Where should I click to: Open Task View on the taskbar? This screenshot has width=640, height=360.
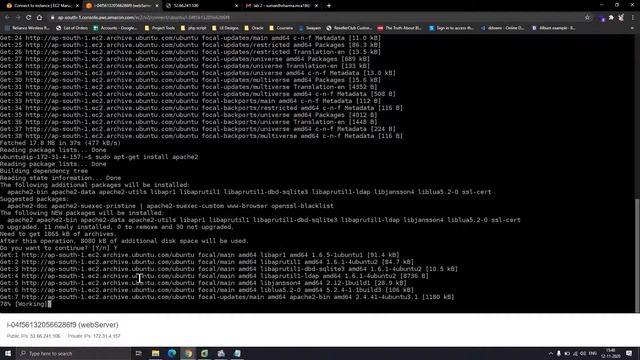pyautogui.click(x=138, y=353)
